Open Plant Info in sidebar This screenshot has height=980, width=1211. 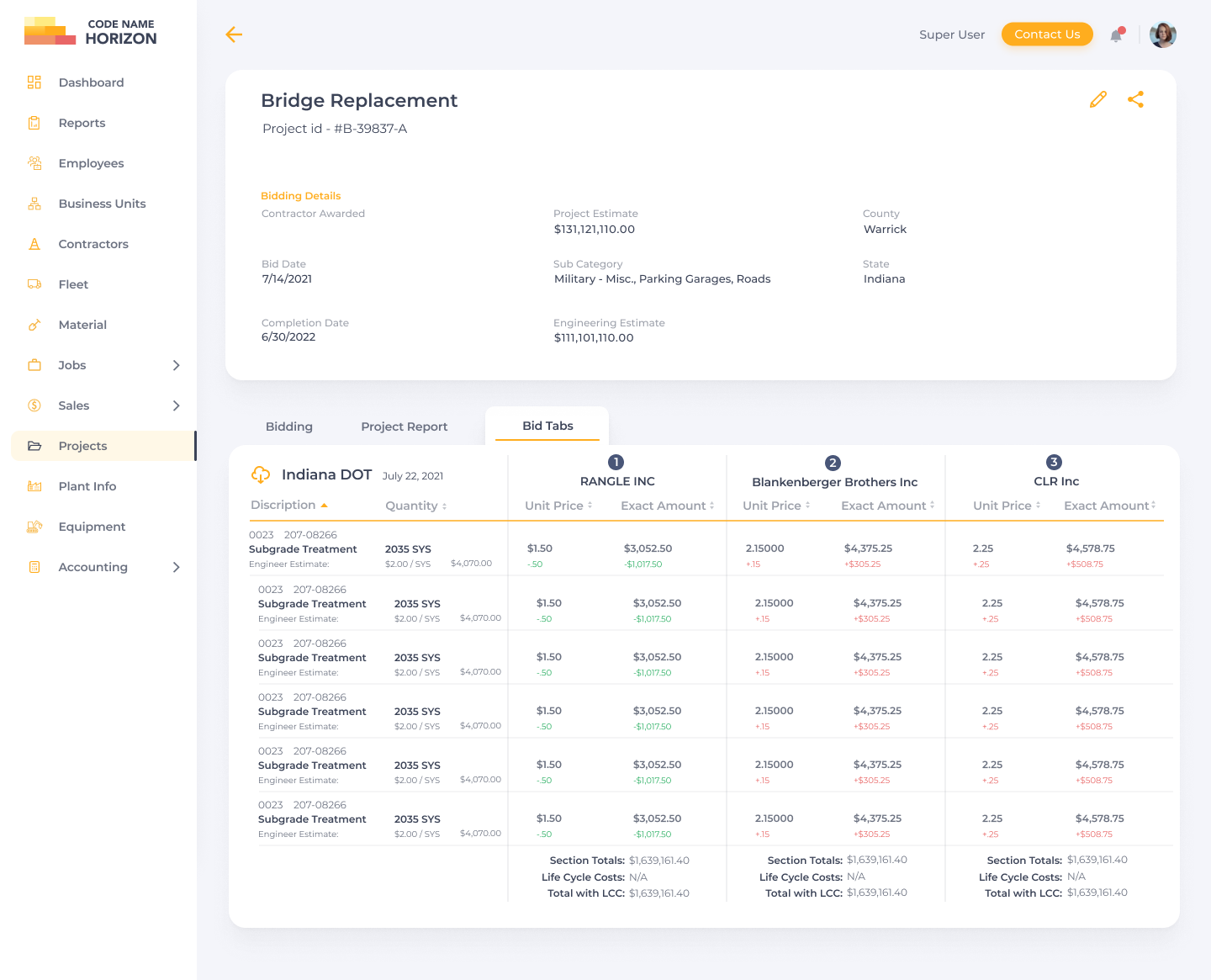point(87,486)
